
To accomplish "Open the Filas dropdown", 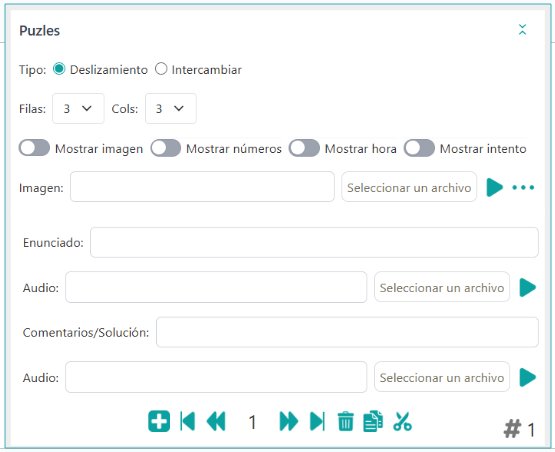I will point(78,108).
